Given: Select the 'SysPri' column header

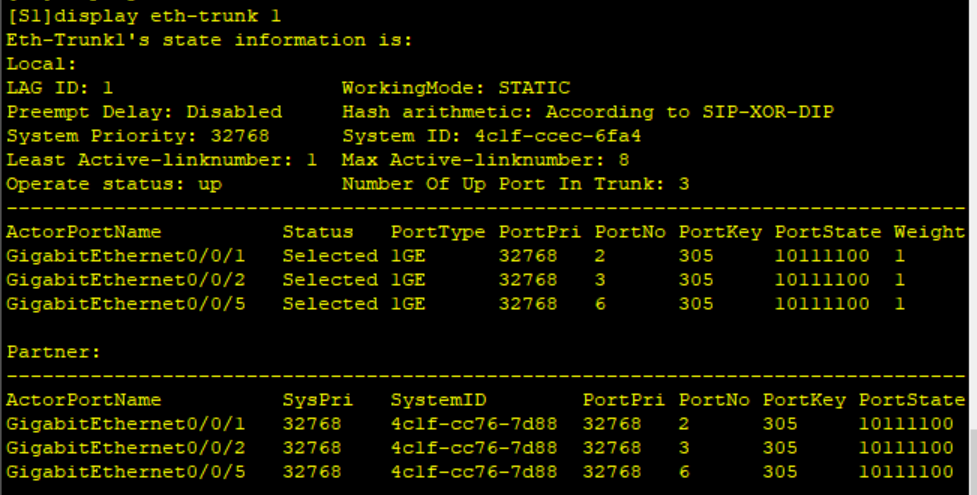Looking at the screenshot, I should point(318,401).
